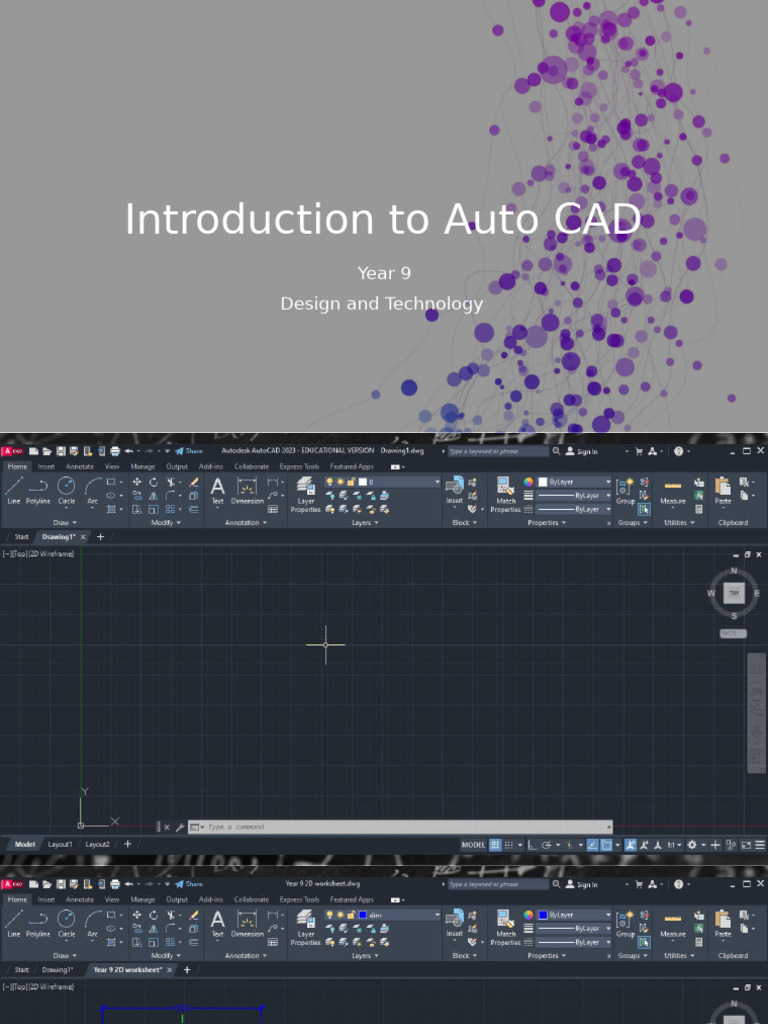Select the Line tool in Drawing1 window
The height and width of the screenshot is (1024, 768).
pos(14,490)
